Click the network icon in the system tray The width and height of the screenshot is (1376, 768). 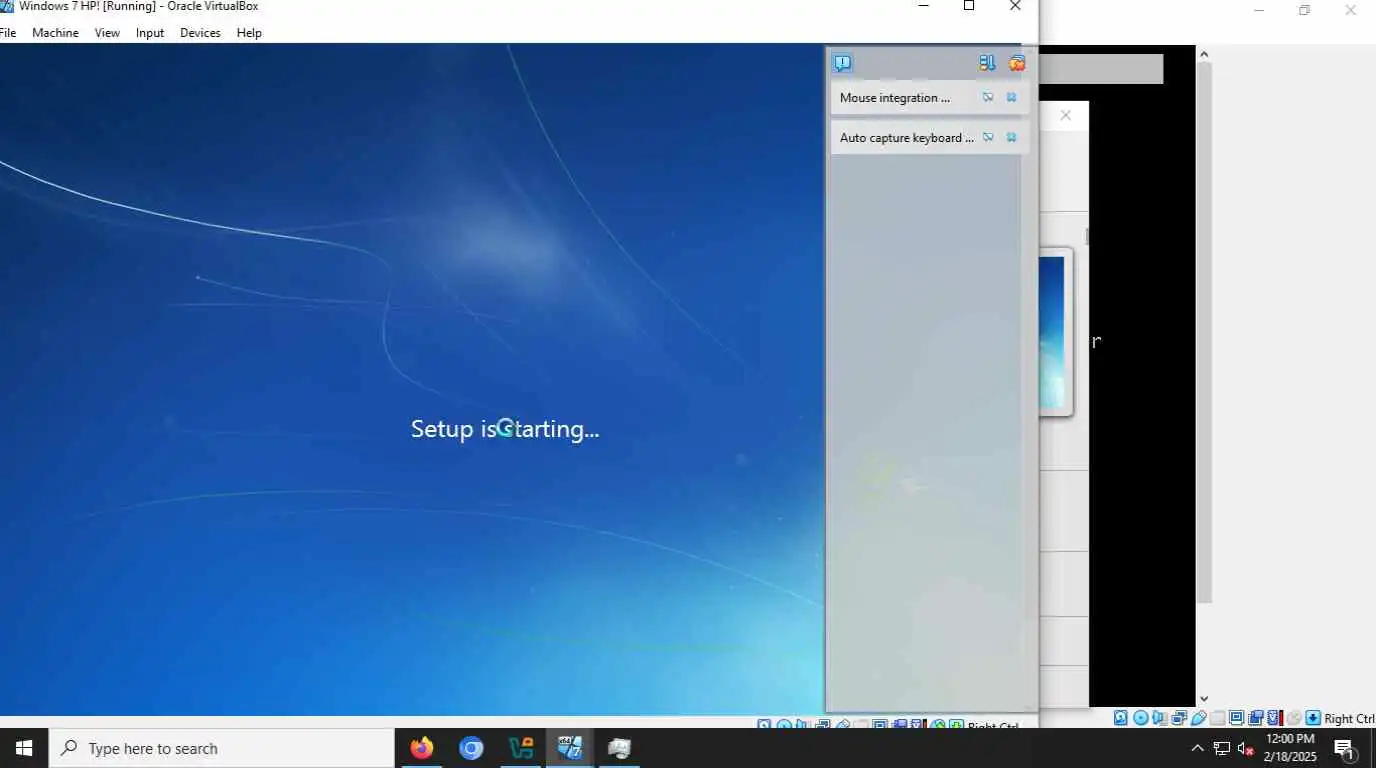pyautogui.click(x=1222, y=748)
